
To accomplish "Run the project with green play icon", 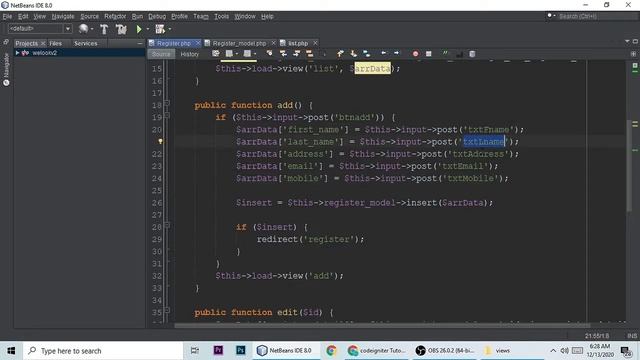I will 139,29.
